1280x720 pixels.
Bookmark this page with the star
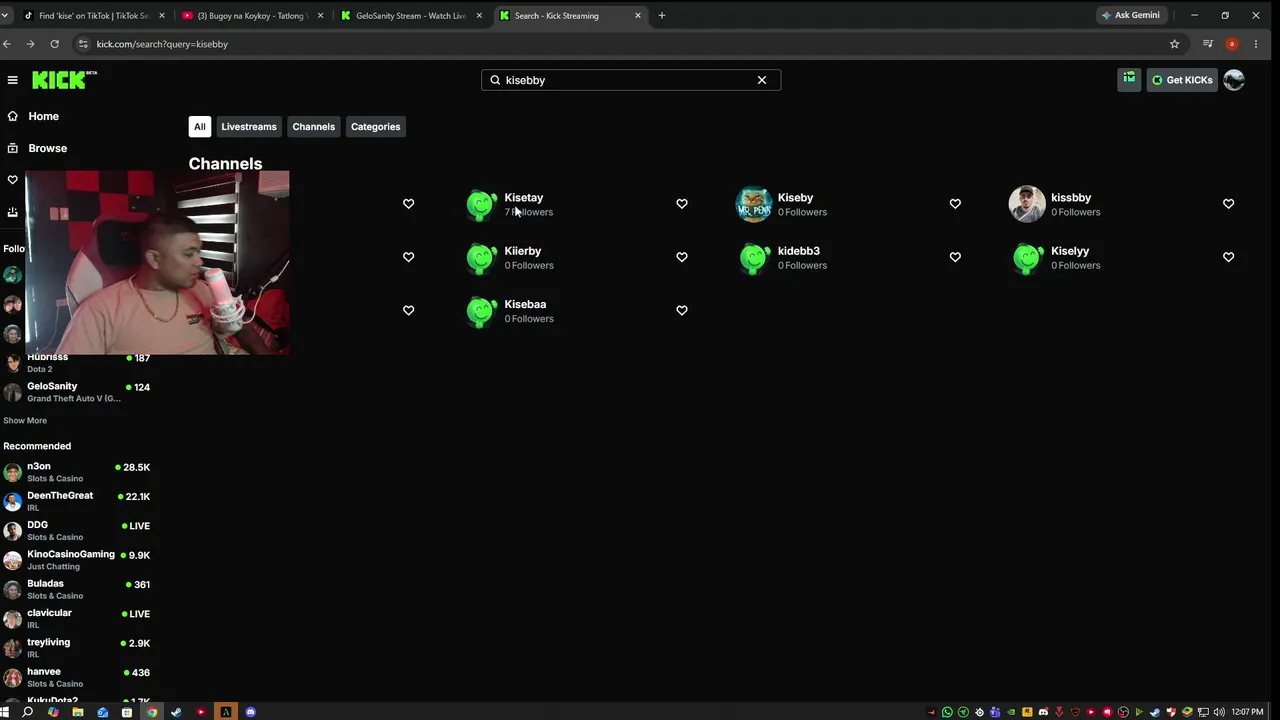click(1175, 44)
